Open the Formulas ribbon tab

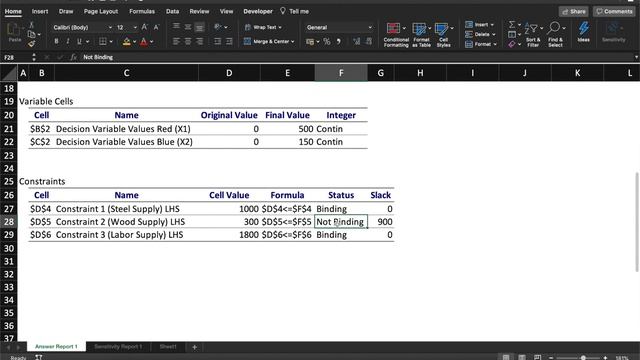pos(142,11)
